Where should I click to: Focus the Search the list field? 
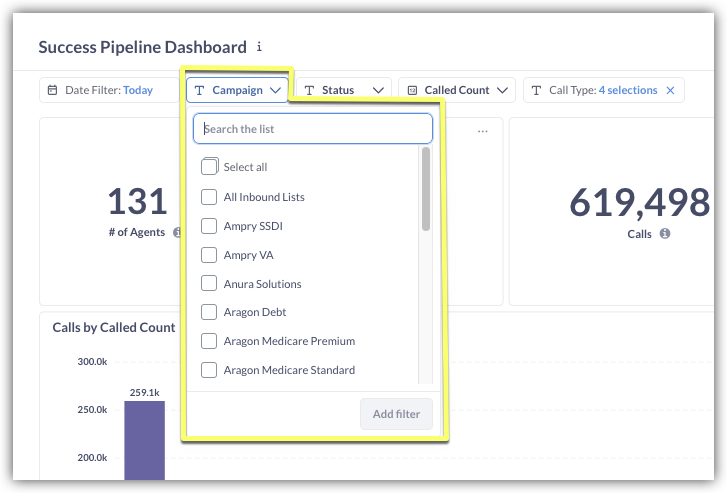[313, 129]
